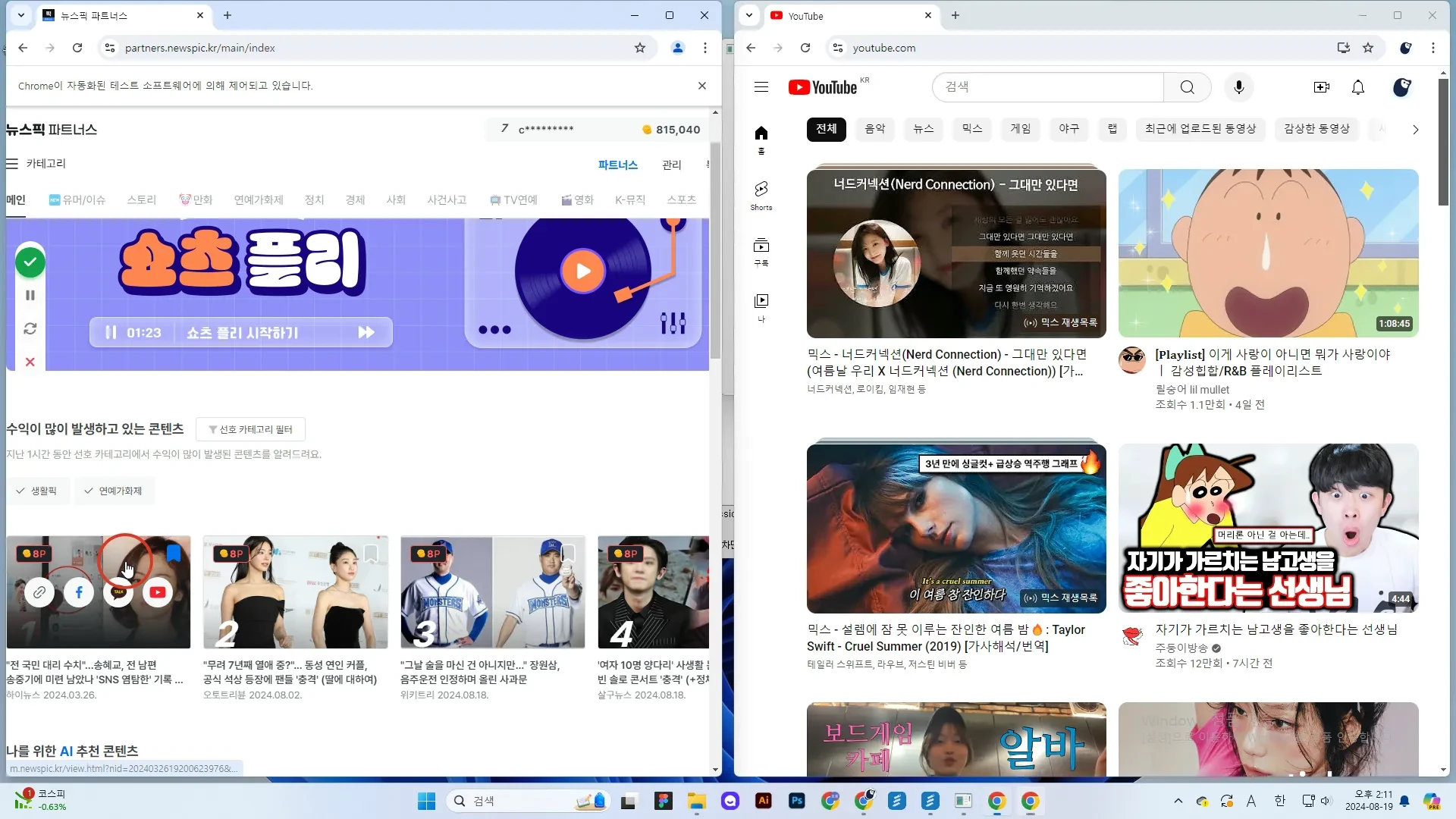Viewport: 1456px width, 819px height.
Task: Toggle bookmark on third baseball article card
Action: pos(568,553)
